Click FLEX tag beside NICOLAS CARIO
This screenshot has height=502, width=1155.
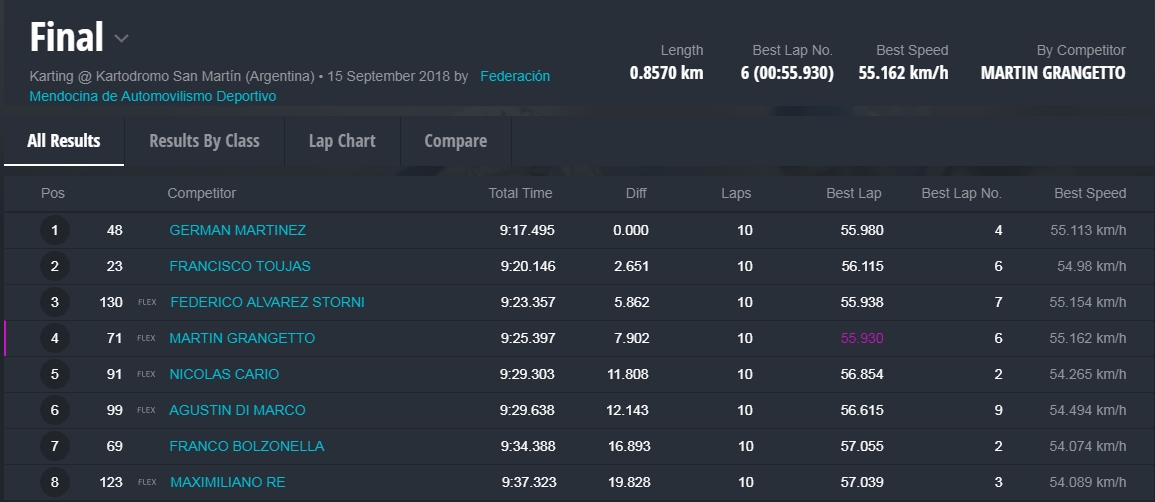coord(146,374)
